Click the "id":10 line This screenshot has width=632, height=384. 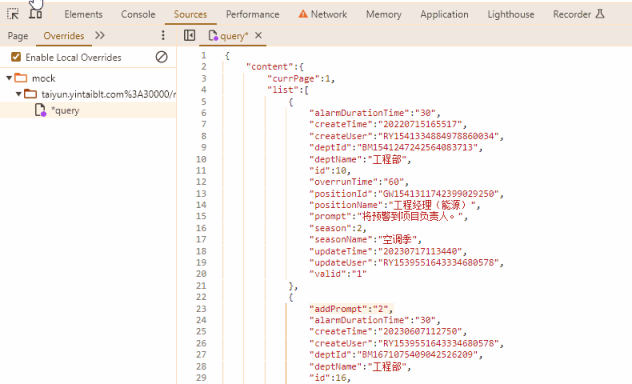point(330,170)
